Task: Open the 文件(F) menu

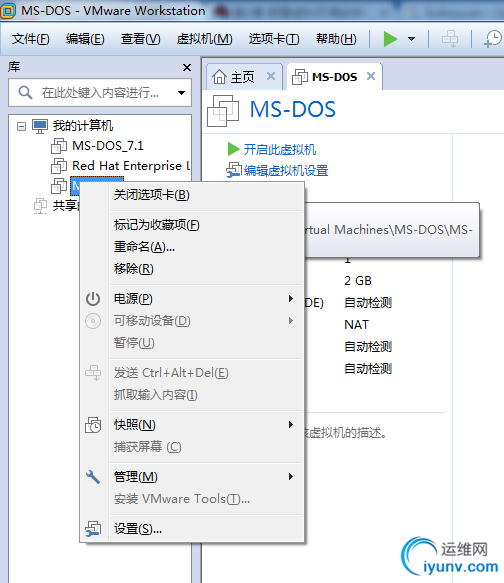Action: [30, 39]
